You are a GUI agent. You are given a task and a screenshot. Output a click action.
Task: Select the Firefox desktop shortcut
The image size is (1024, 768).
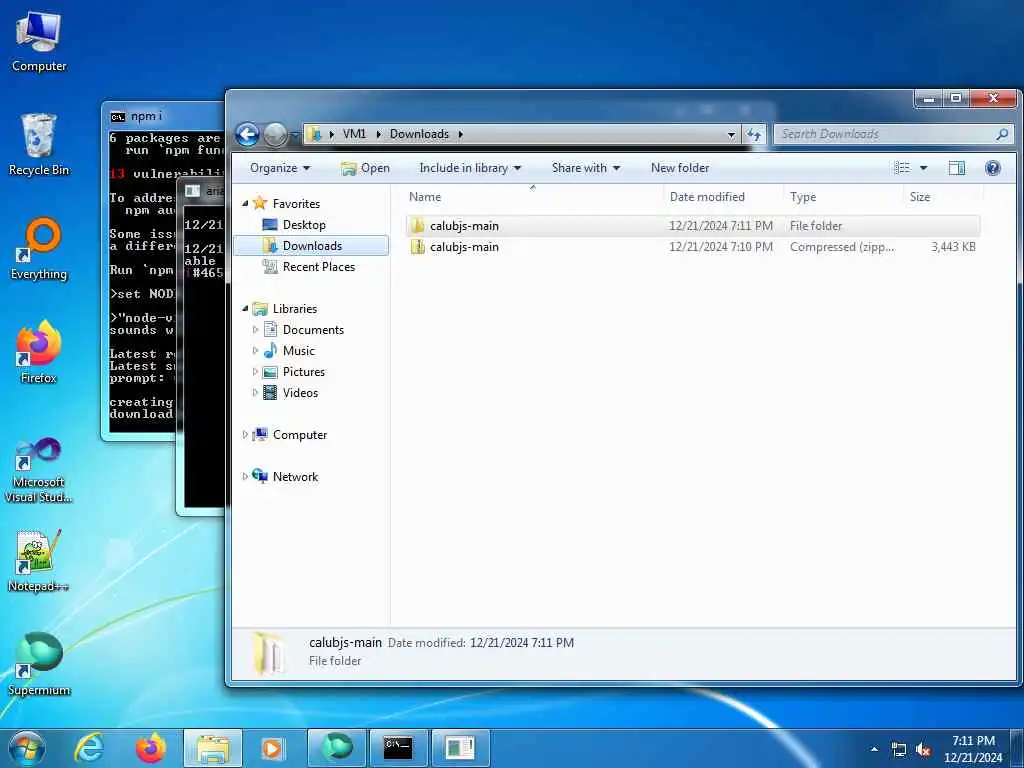39,353
